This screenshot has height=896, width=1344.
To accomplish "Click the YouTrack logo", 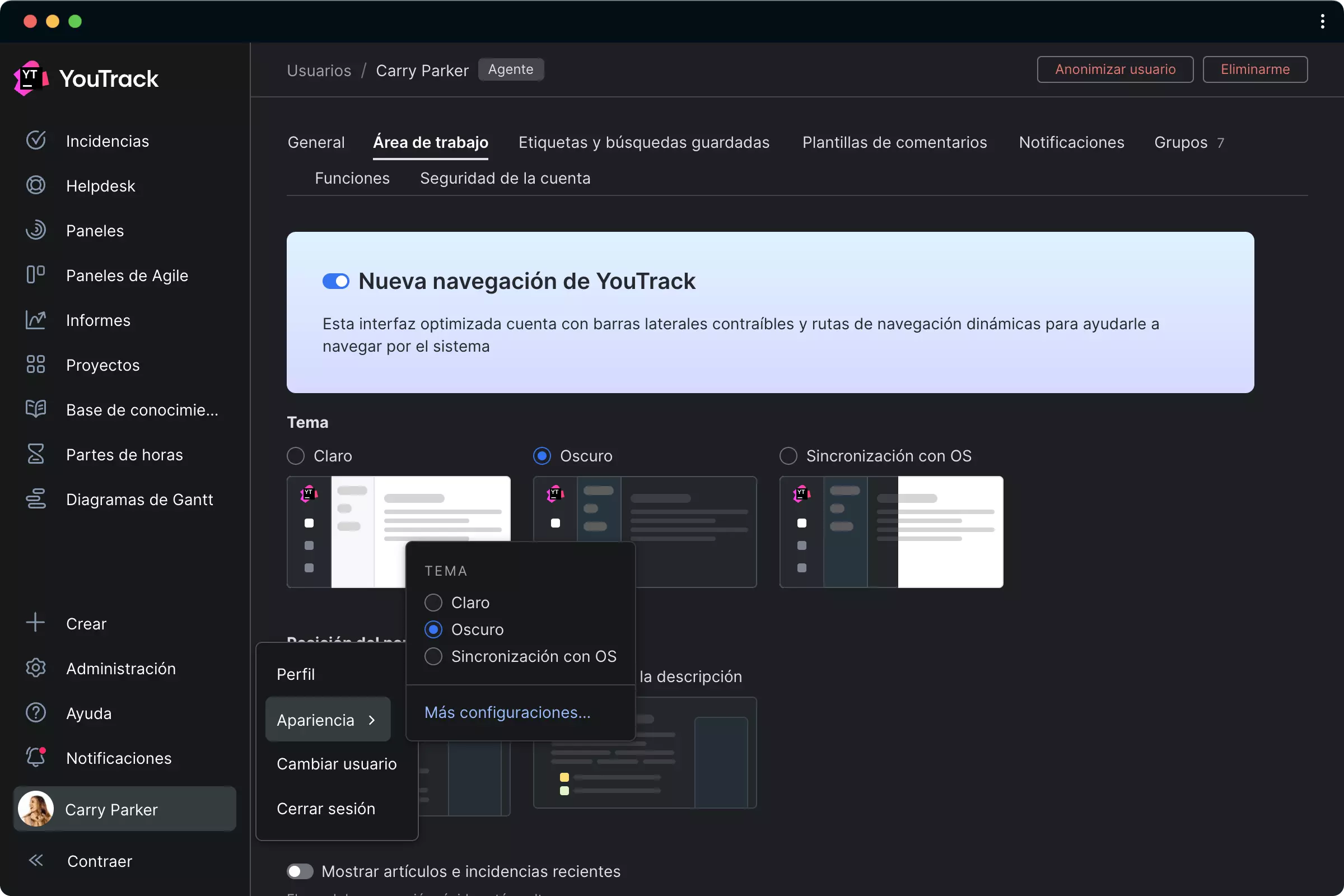I will tap(85, 78).
